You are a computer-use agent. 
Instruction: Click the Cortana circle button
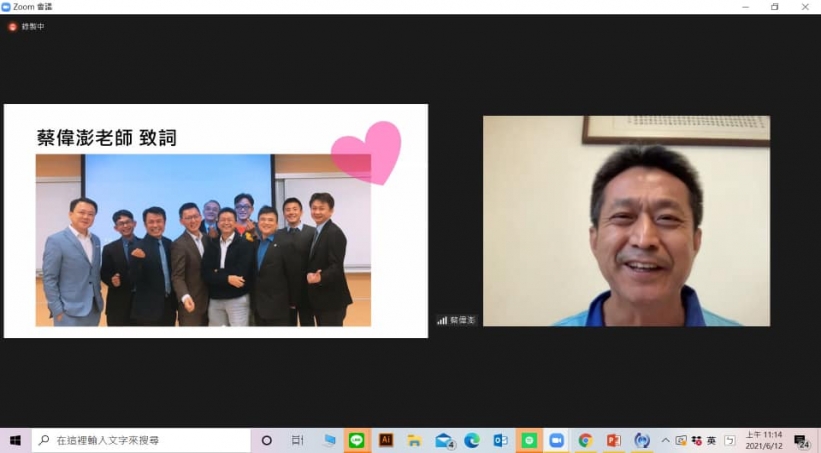click(x=267, y=440)
